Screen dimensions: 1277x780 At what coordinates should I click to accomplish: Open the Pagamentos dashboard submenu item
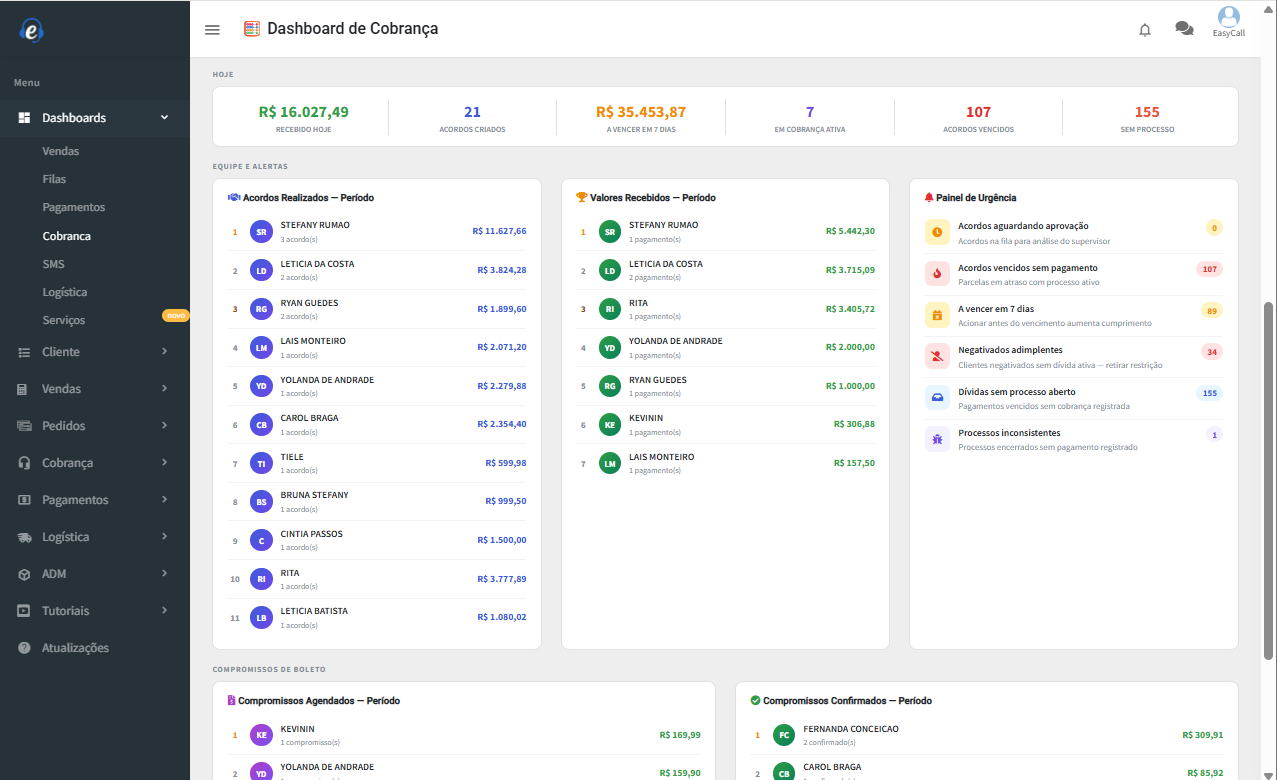73,207
